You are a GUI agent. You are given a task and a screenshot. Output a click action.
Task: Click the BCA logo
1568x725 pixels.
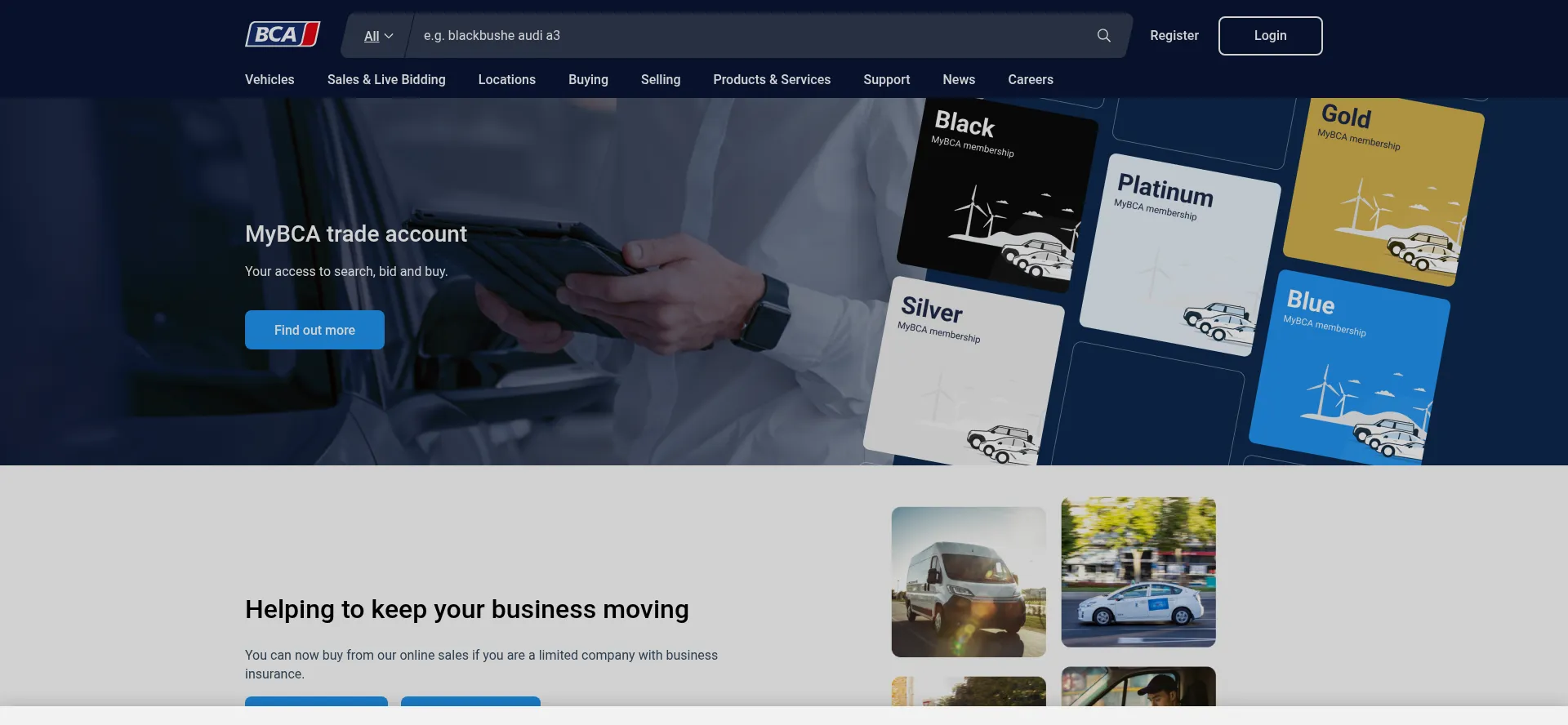pos(283,35)
